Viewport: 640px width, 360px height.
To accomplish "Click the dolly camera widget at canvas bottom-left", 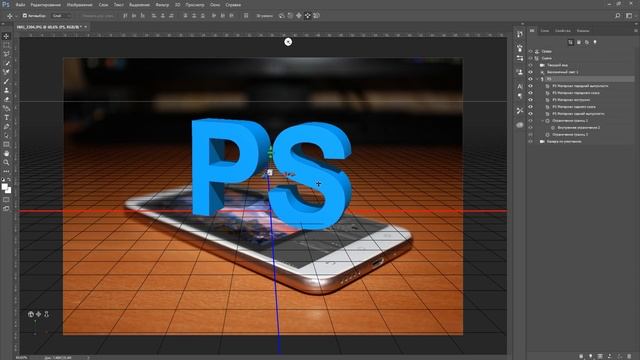I will click(x=46, y=314).
